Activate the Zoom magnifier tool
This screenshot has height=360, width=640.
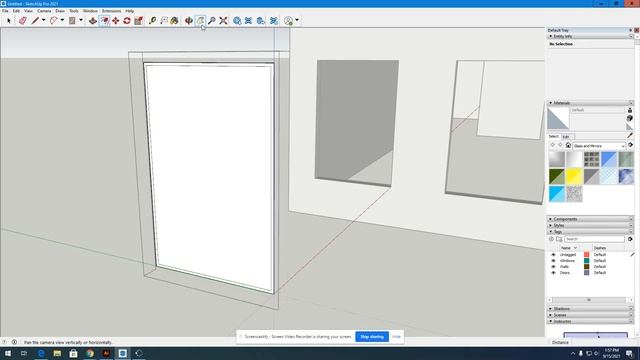[x=211, y=20]
